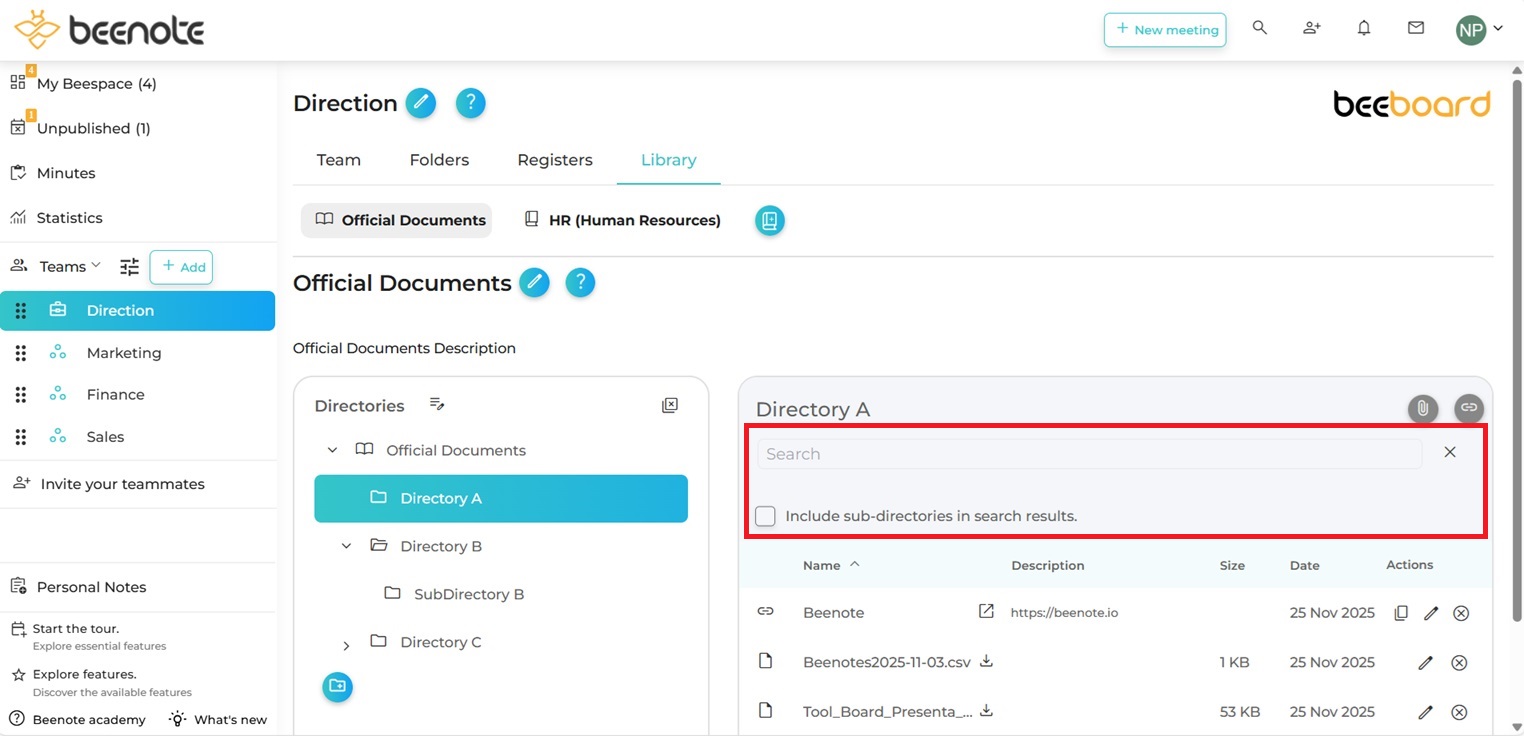
Task: Click the New meeting button
Action: tap(1165, 30)
